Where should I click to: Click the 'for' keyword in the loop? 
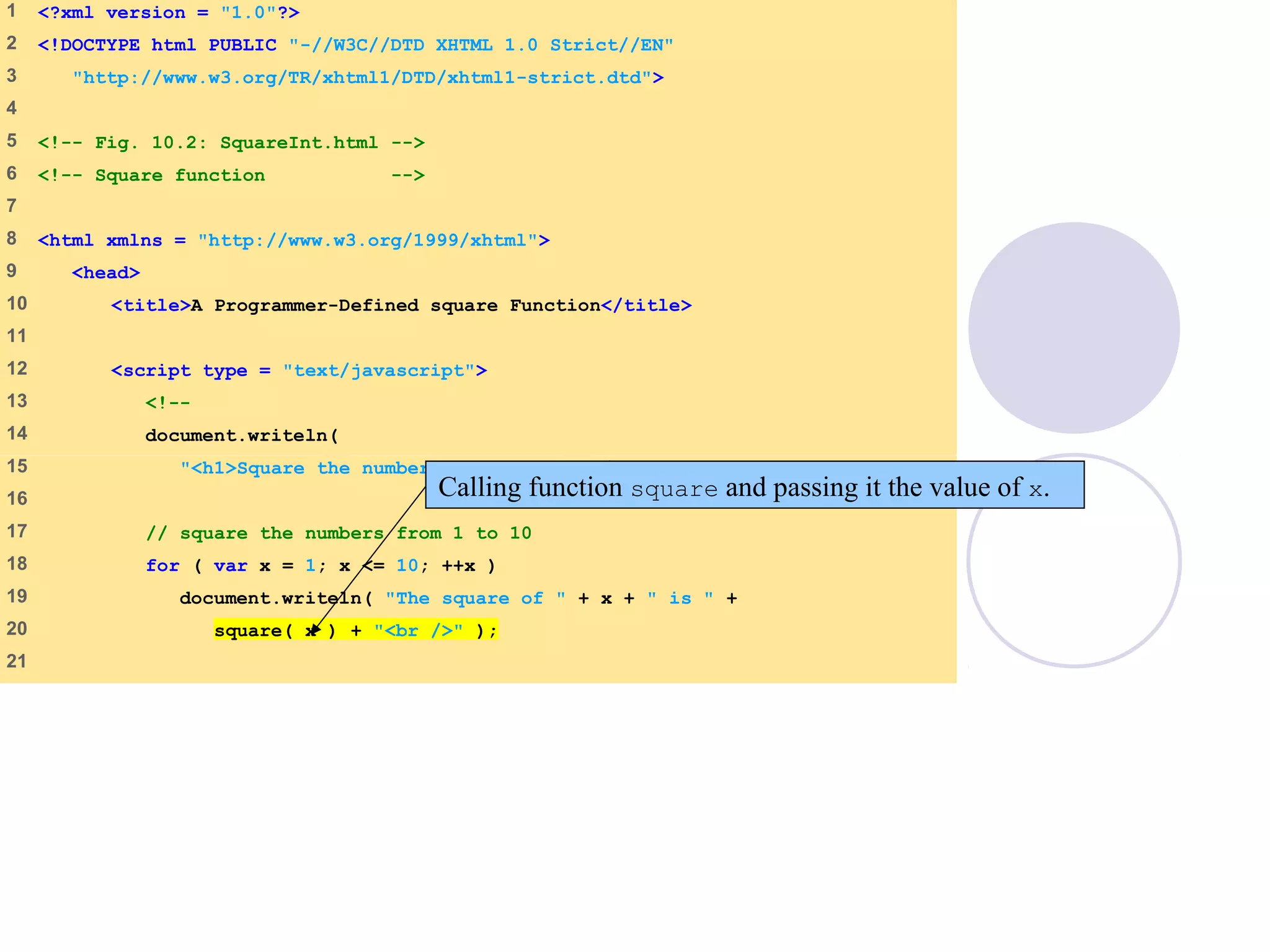[162, 566]
